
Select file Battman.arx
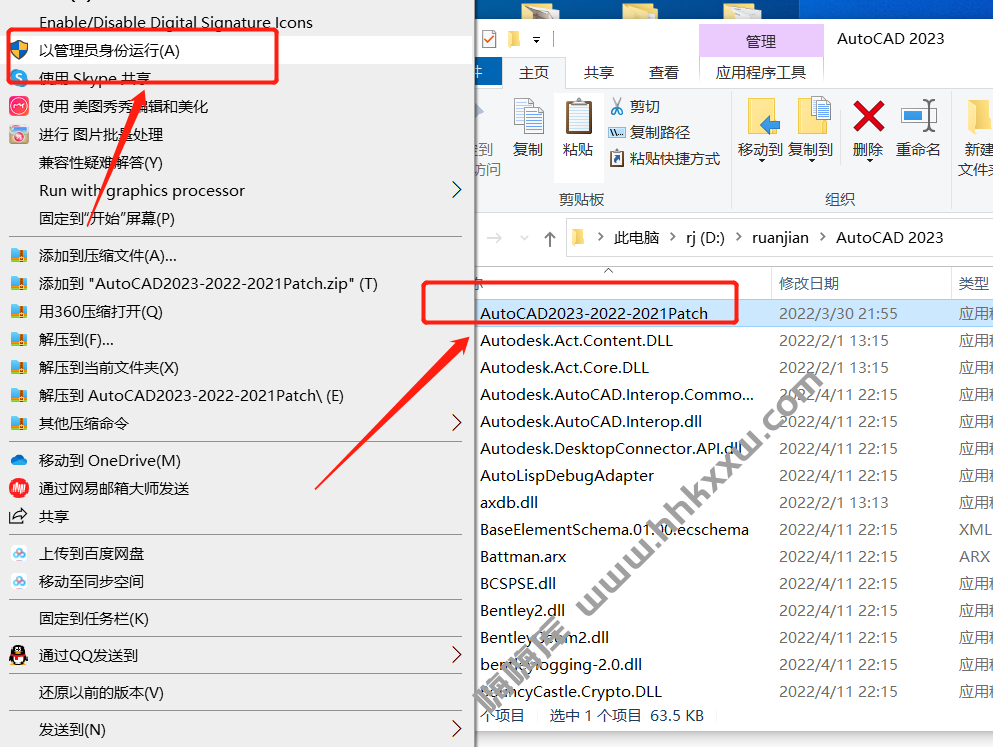click(x=523, y=556)
